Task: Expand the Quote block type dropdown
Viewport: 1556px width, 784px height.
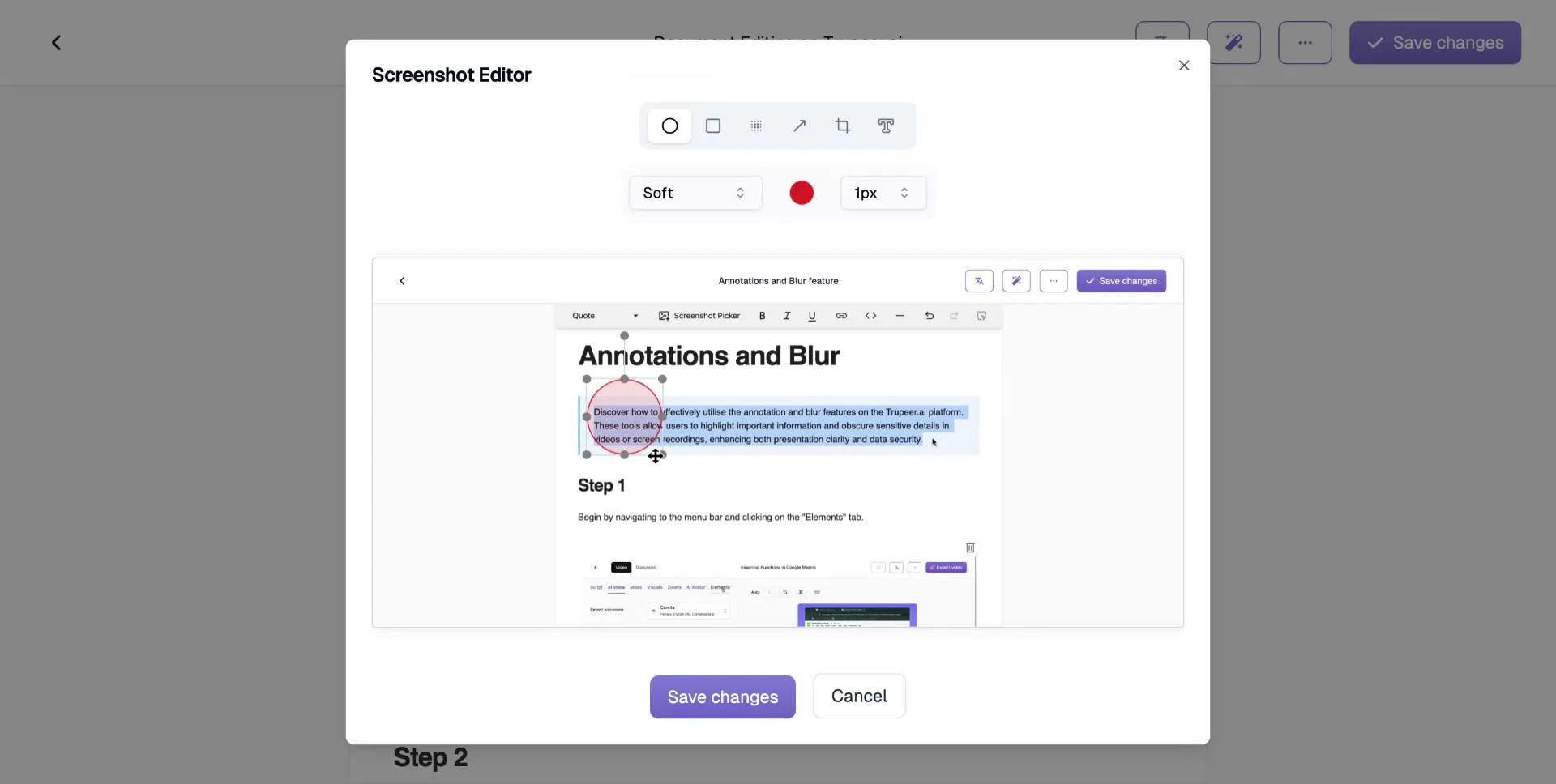Action: (x=604, y=316)
